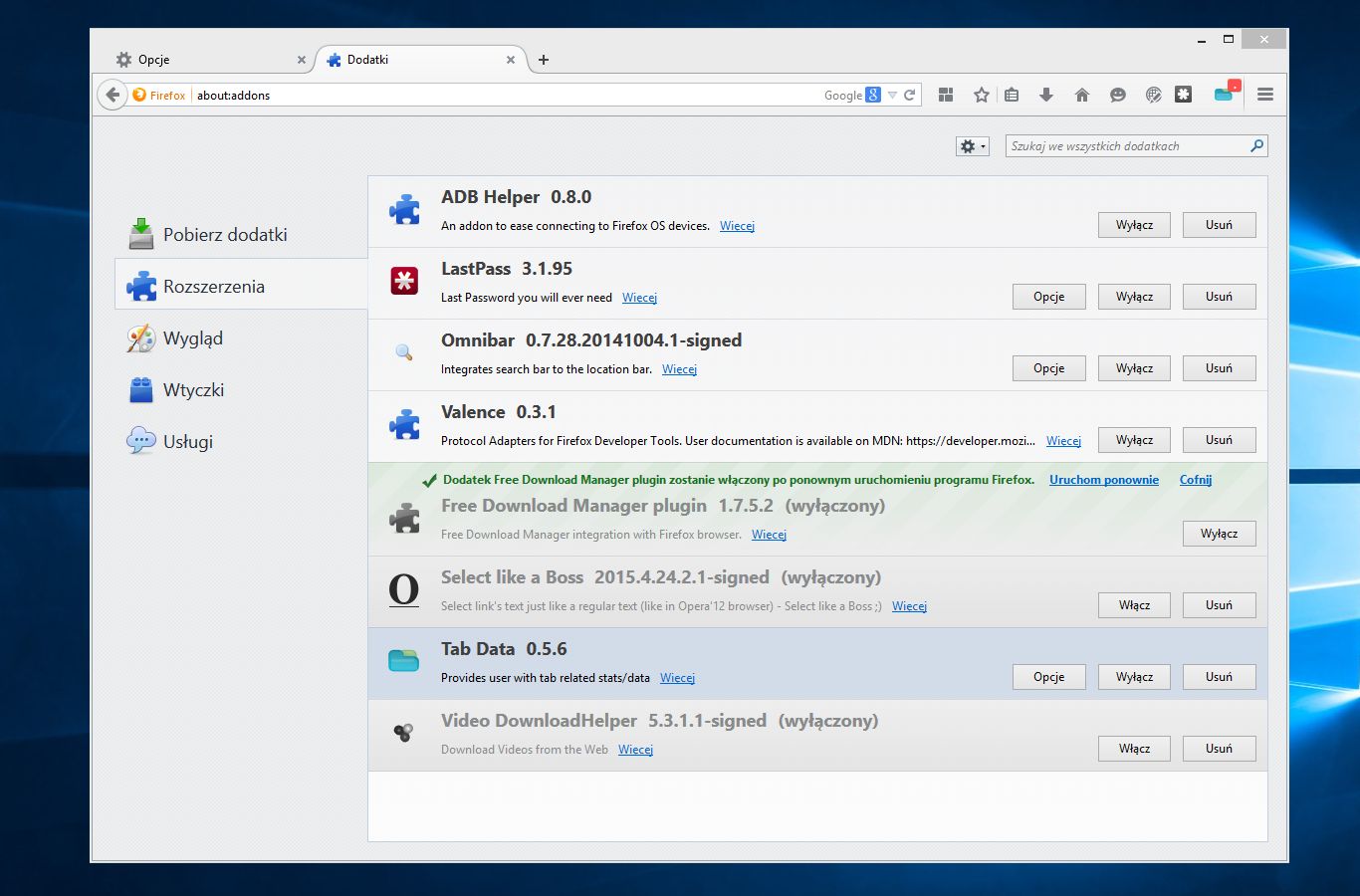Click the Google search box in toolbar
Viewport: 1360px width, 896px height.
(x=843, y=96)
